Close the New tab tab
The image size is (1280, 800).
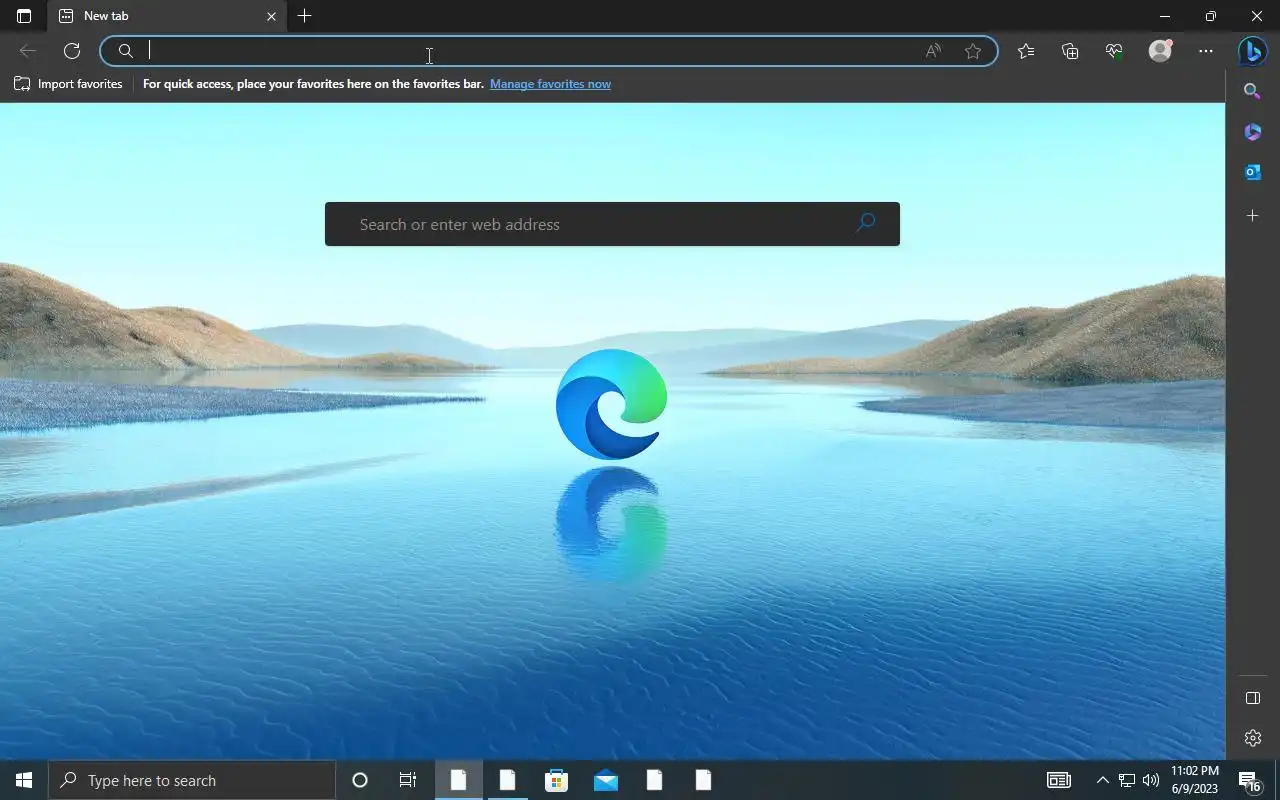(271, 16)
